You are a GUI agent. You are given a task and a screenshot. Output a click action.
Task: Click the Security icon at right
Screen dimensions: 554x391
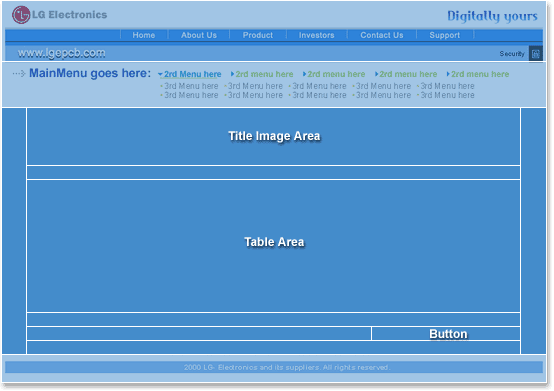tap(536, 54)
